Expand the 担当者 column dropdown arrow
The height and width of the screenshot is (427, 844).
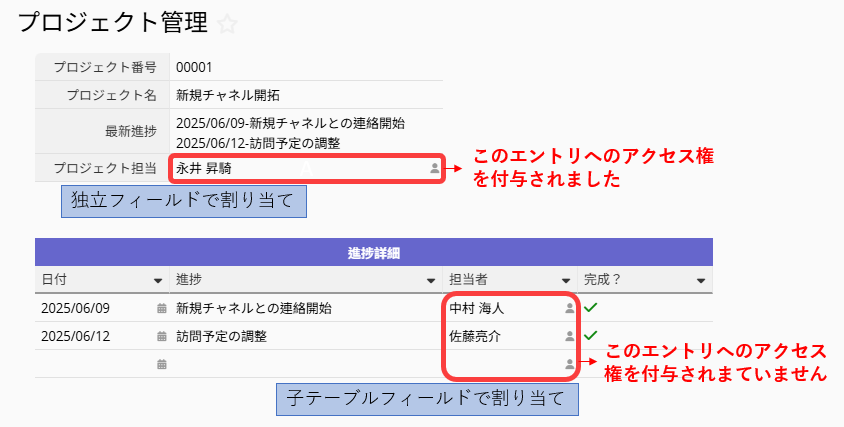(x=566, y=280)
